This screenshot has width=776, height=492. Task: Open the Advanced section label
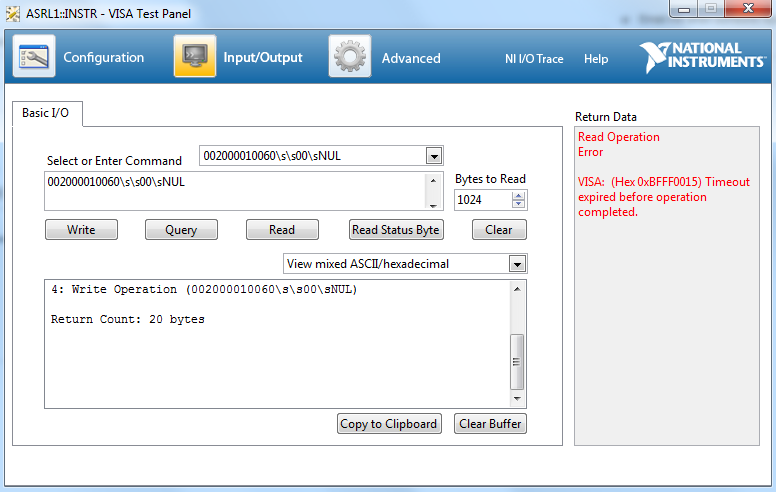pyautogui.click(x=411, y=58)
